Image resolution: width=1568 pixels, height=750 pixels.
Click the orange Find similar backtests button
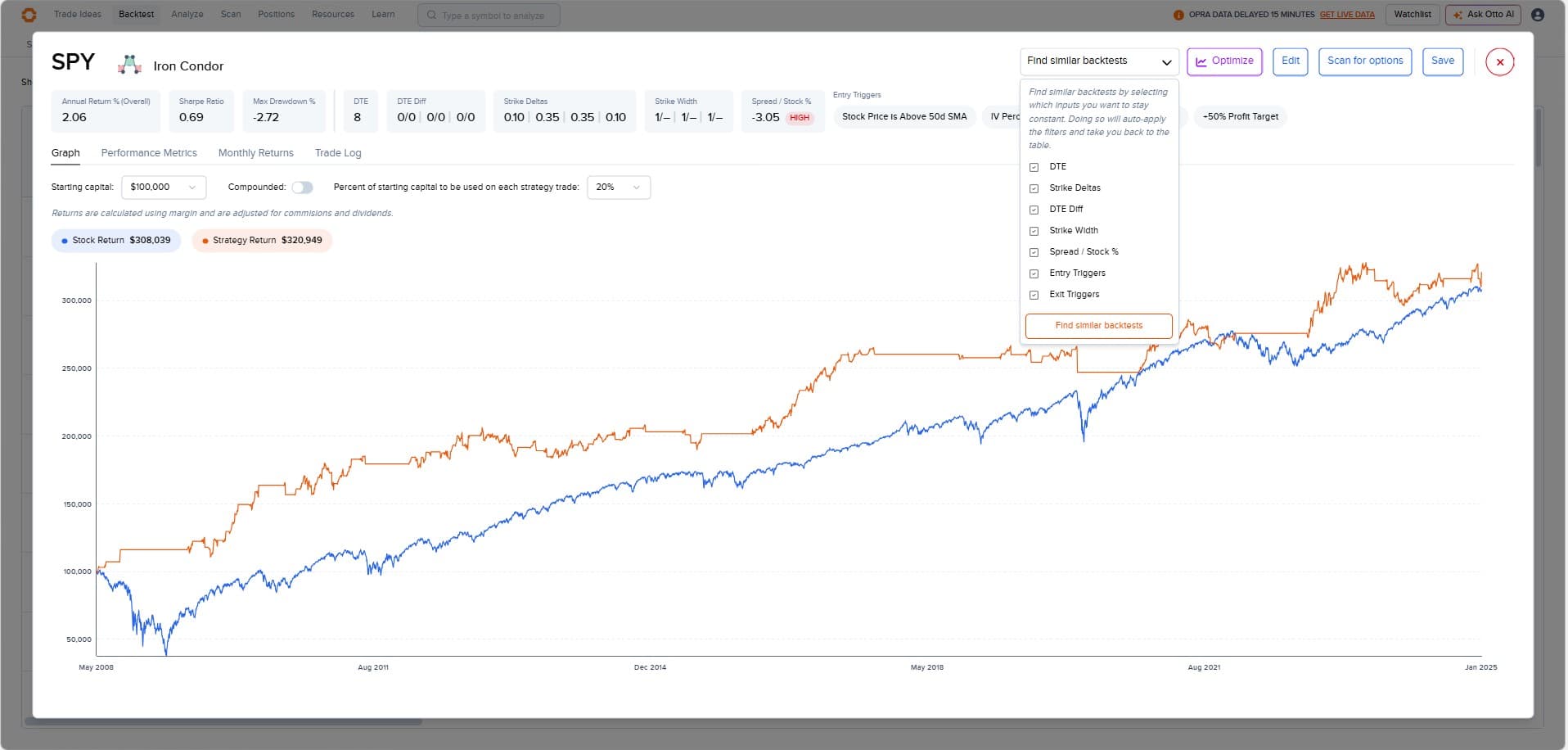pos(1098,326)
